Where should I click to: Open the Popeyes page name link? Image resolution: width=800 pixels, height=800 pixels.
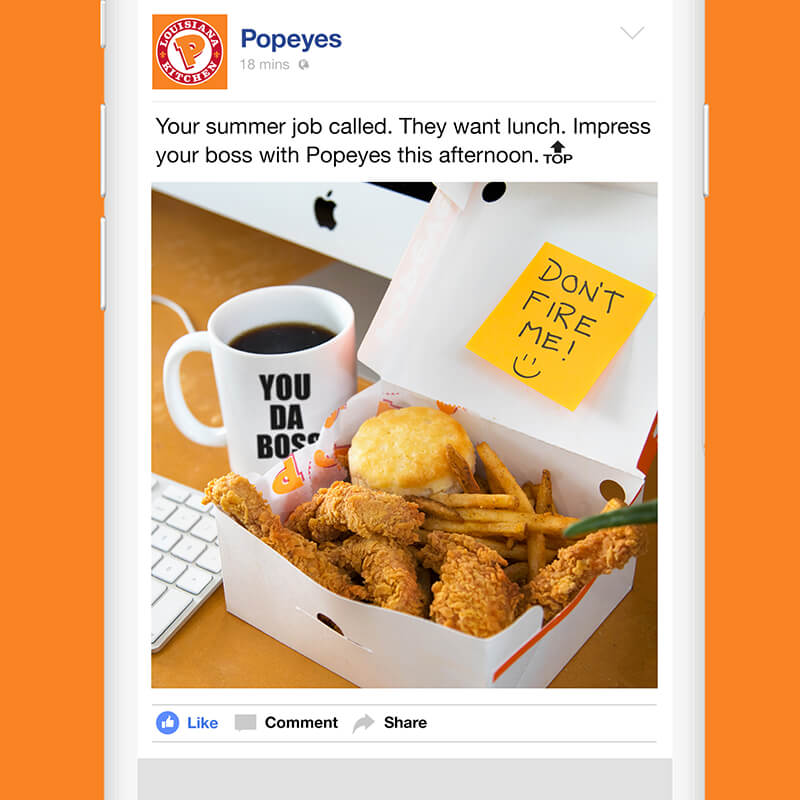click(x=291, y=39)
